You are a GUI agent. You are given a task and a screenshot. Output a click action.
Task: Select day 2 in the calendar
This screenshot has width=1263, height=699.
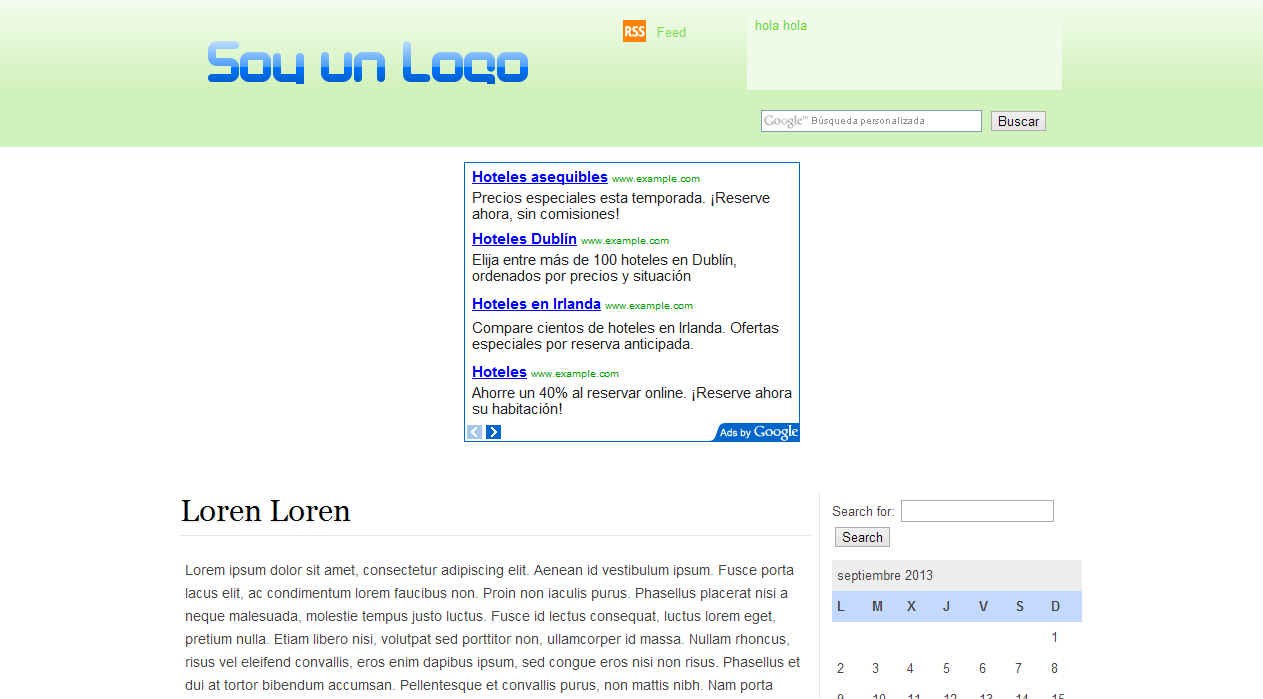click(840, 669)
